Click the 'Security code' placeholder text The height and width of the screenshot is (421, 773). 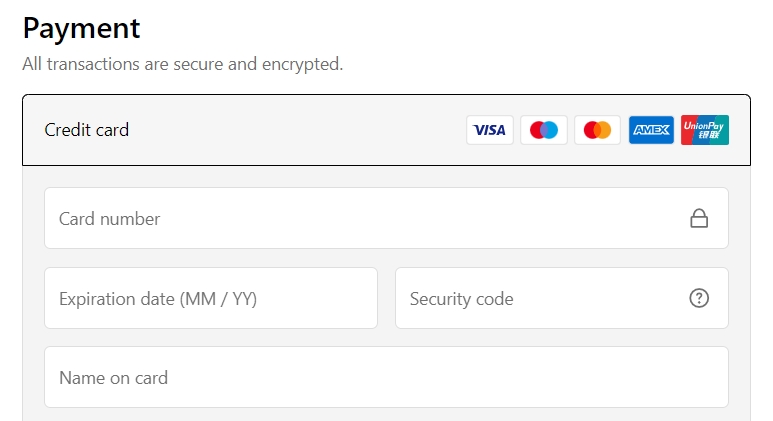[x=461, y=299]
